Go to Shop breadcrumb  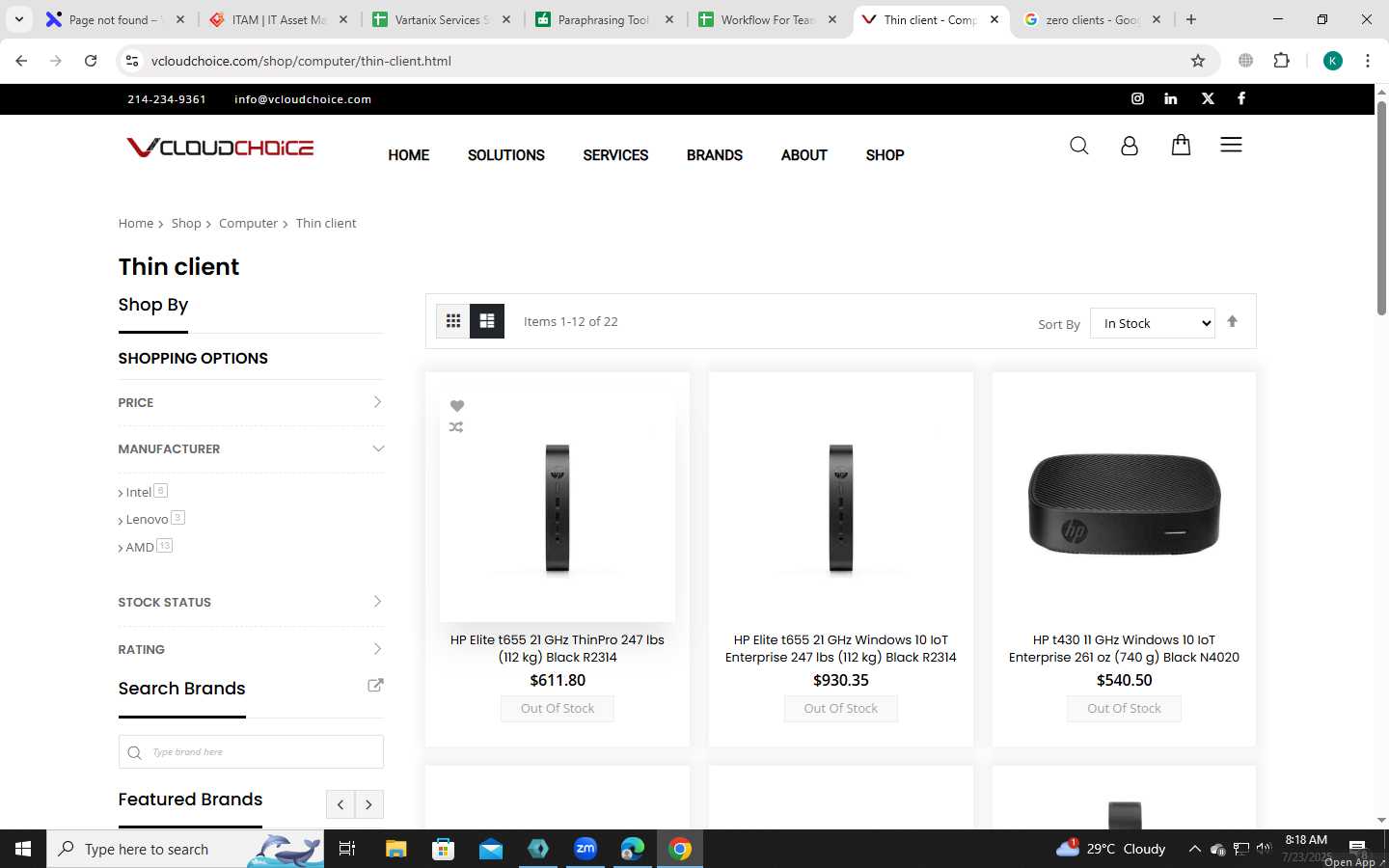(186, 223)
